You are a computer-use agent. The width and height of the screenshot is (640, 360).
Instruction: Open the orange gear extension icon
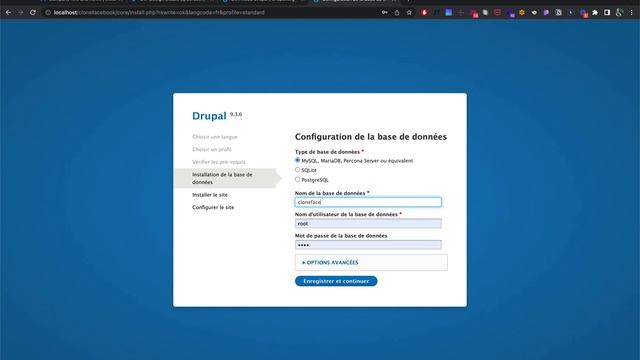(x=522, y=13)
